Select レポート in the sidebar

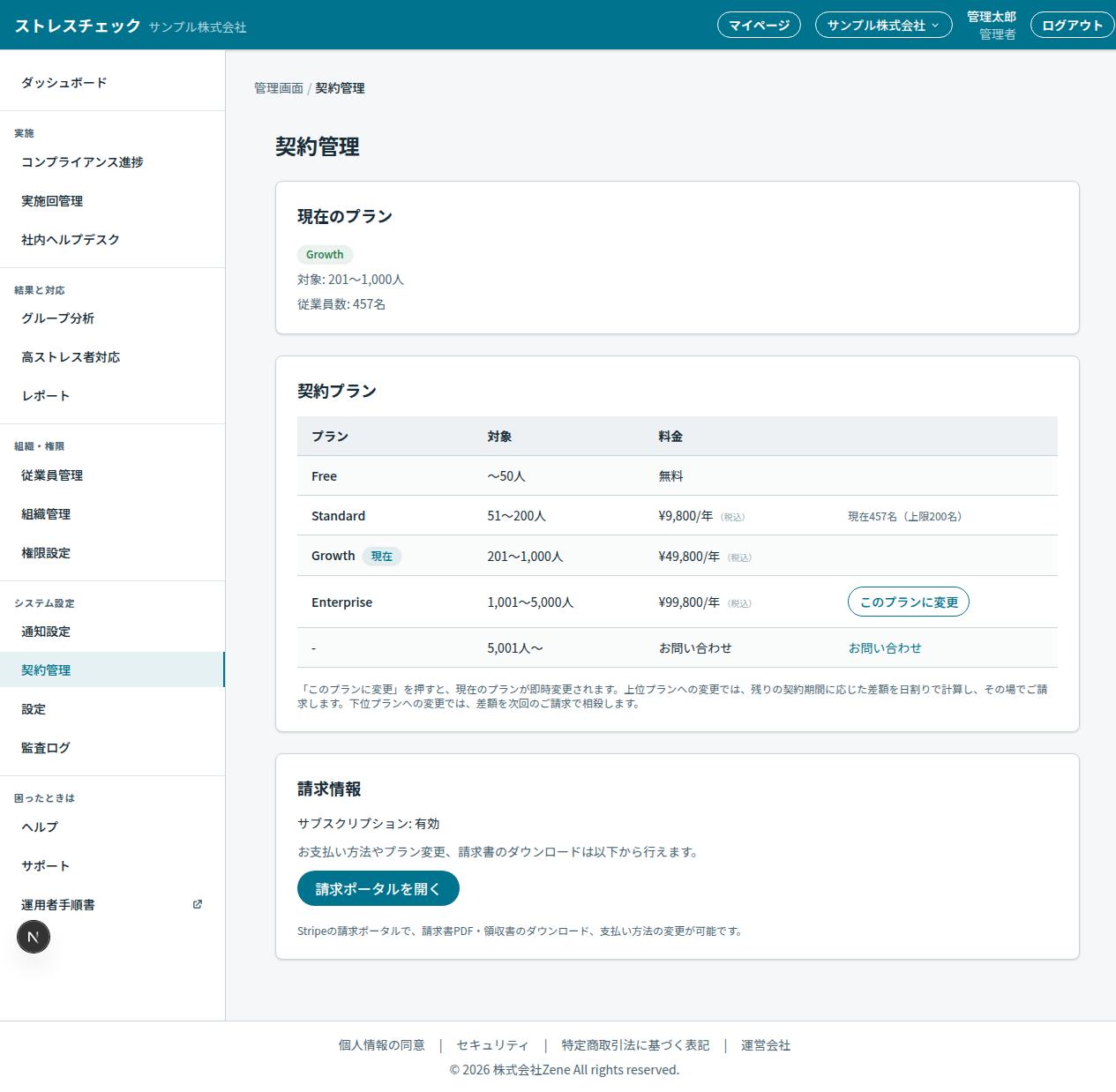[112, 396]
